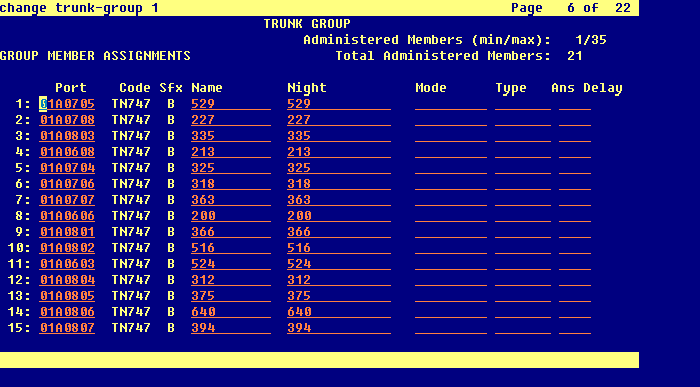Click the 'change trunk-group 1' command text
Image resolution: width=700 pixels, height=387 pixels.
[79, 8]
